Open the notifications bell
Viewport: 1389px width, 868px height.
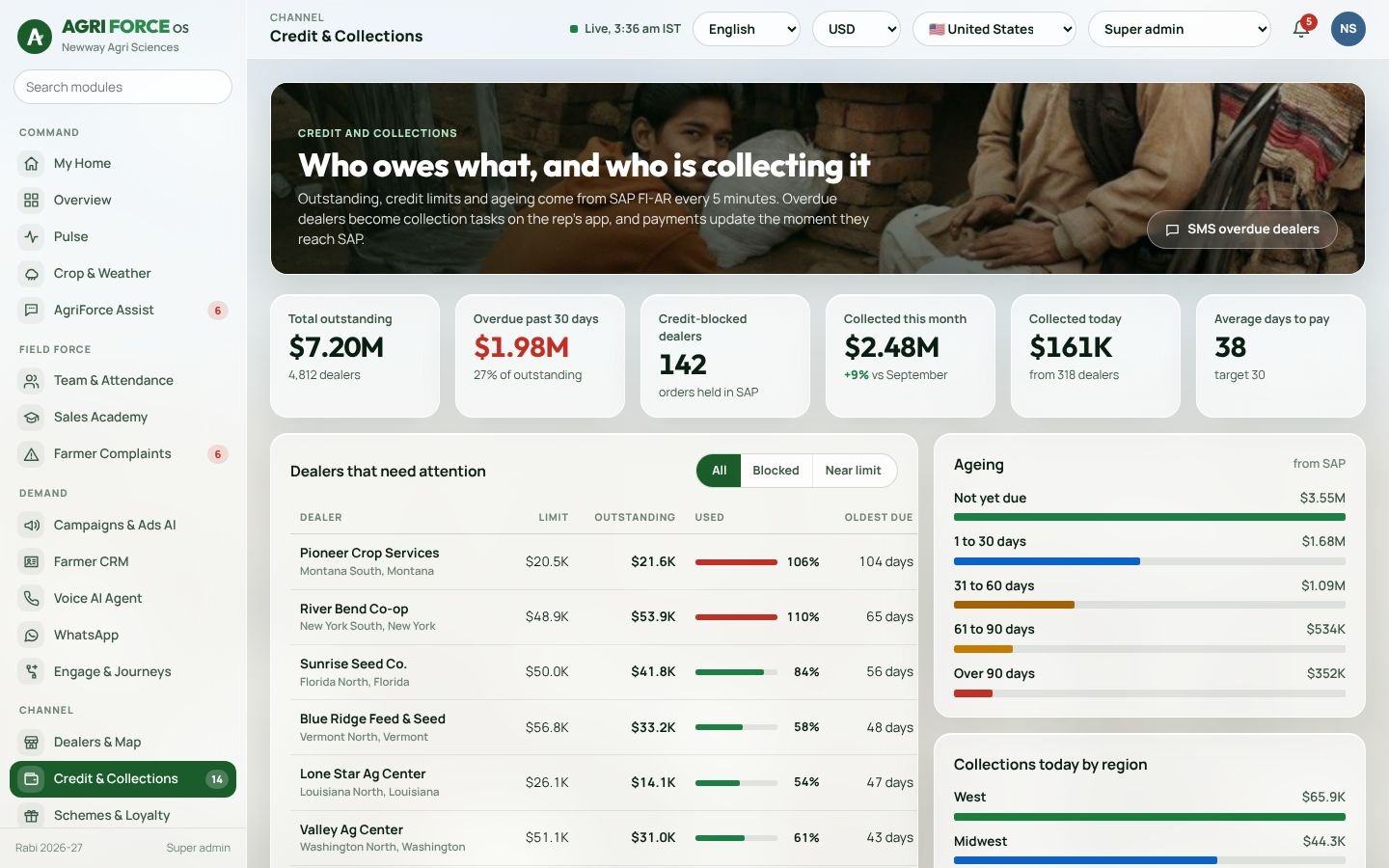coord(1301,29)
